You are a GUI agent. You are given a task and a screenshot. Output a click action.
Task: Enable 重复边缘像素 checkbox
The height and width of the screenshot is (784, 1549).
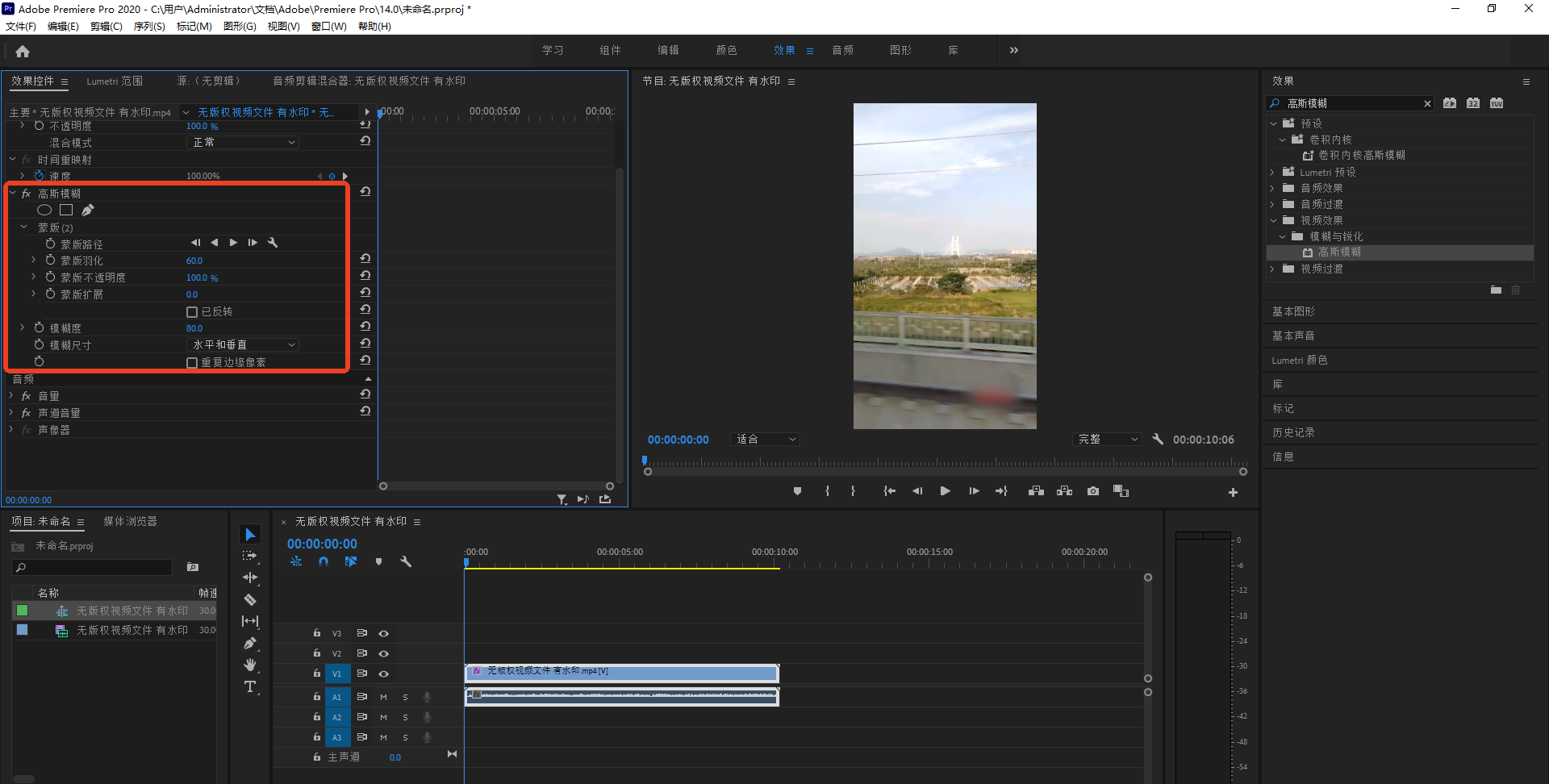(192, 362)
